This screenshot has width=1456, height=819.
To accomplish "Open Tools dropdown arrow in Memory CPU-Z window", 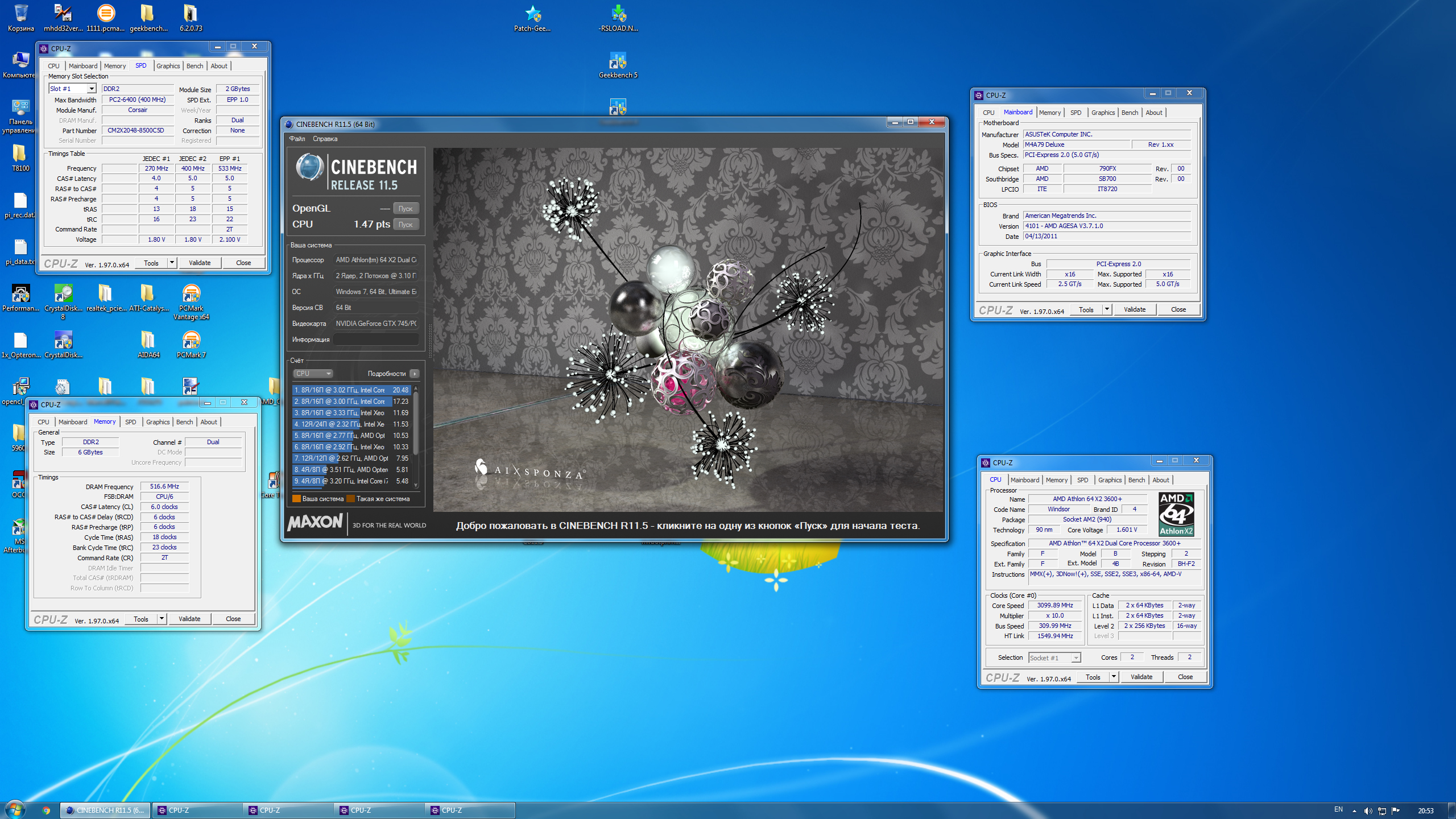I will click(162, 619).
